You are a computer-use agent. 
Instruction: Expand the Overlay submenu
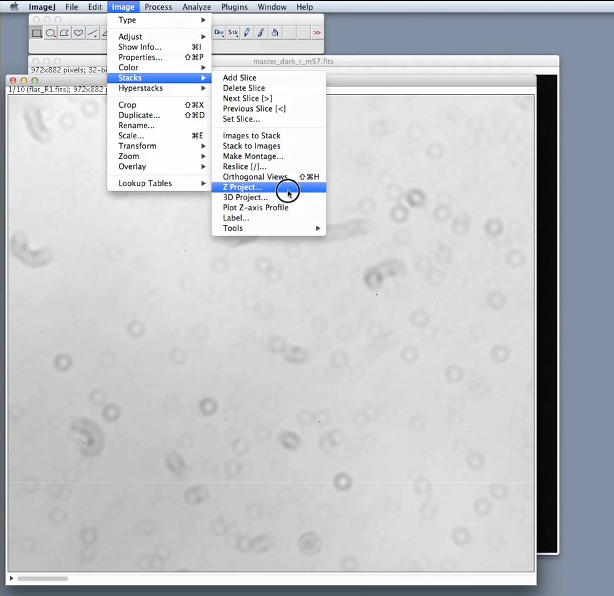[x=159, y=166]
